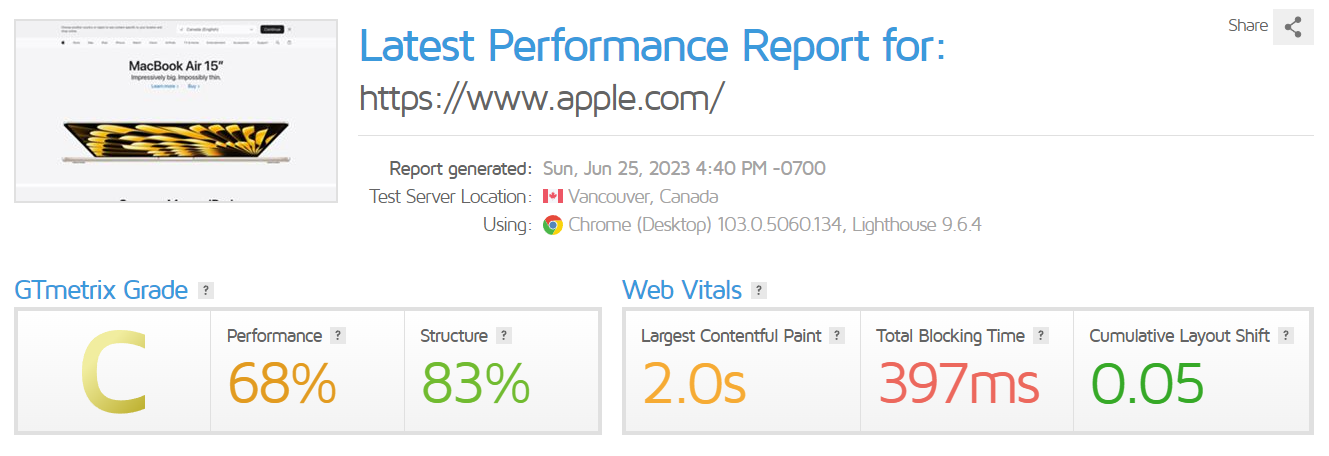Click the Chrome browser icon

[x=552, y=225]
